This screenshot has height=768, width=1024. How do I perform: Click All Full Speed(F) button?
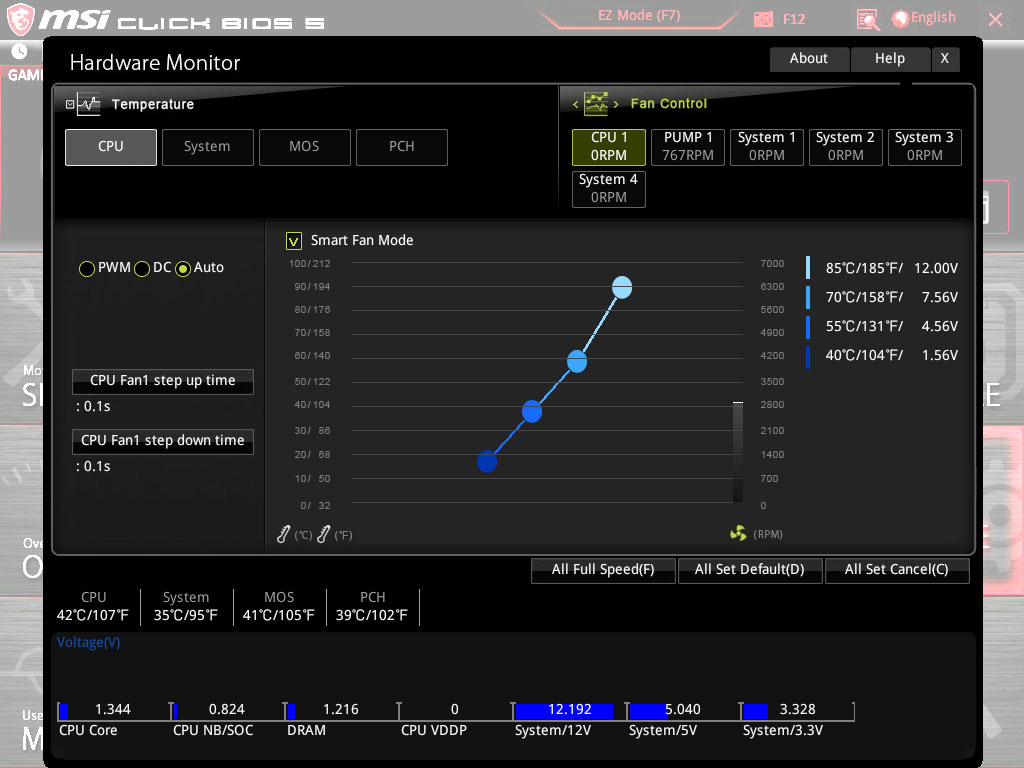click(603, 569)
